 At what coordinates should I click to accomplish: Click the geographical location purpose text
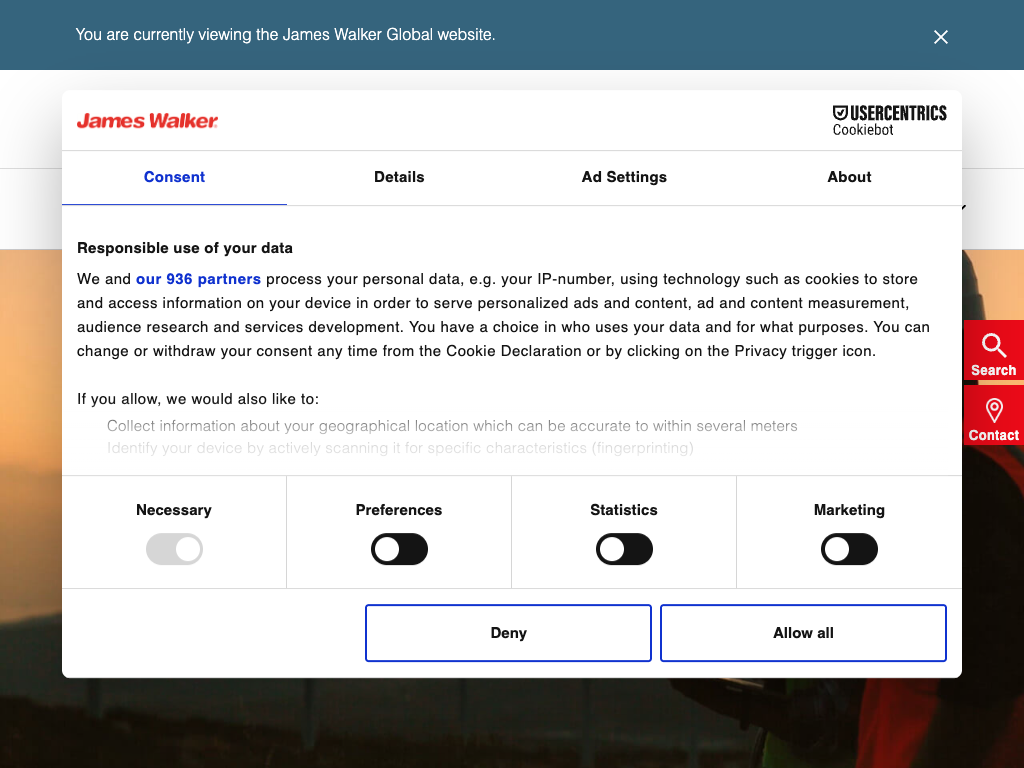pos(452,426)
